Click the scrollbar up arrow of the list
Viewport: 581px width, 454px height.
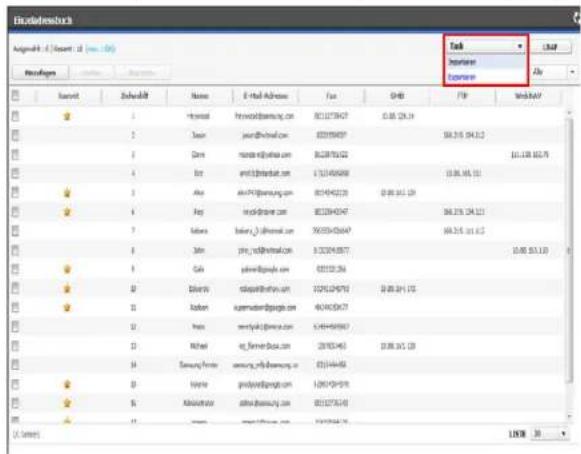pyautogui.click(x=571, y=112)
